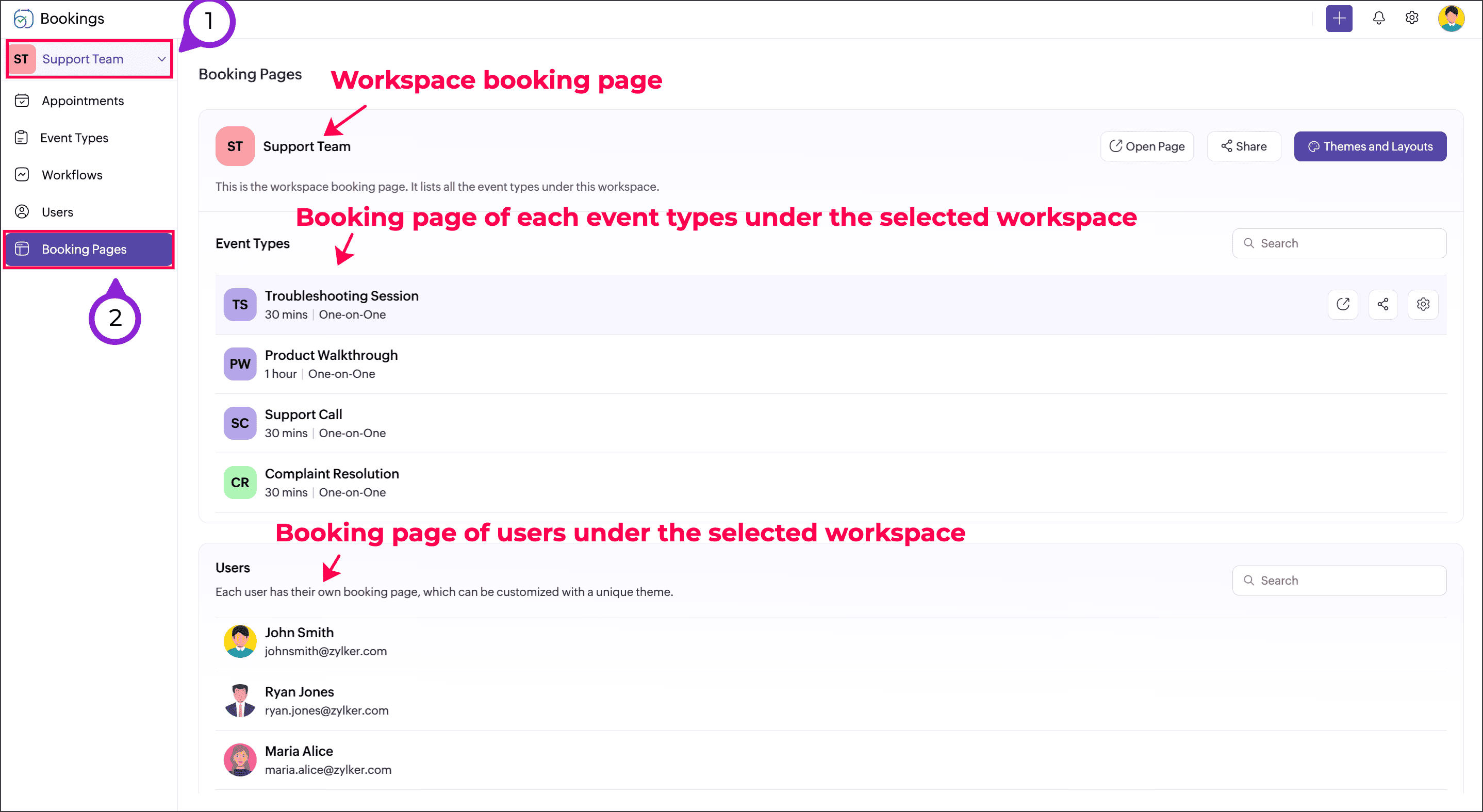Open settings gear in top header
Viewport: 1483px width, 812px height.
[x=1412, y=19]
